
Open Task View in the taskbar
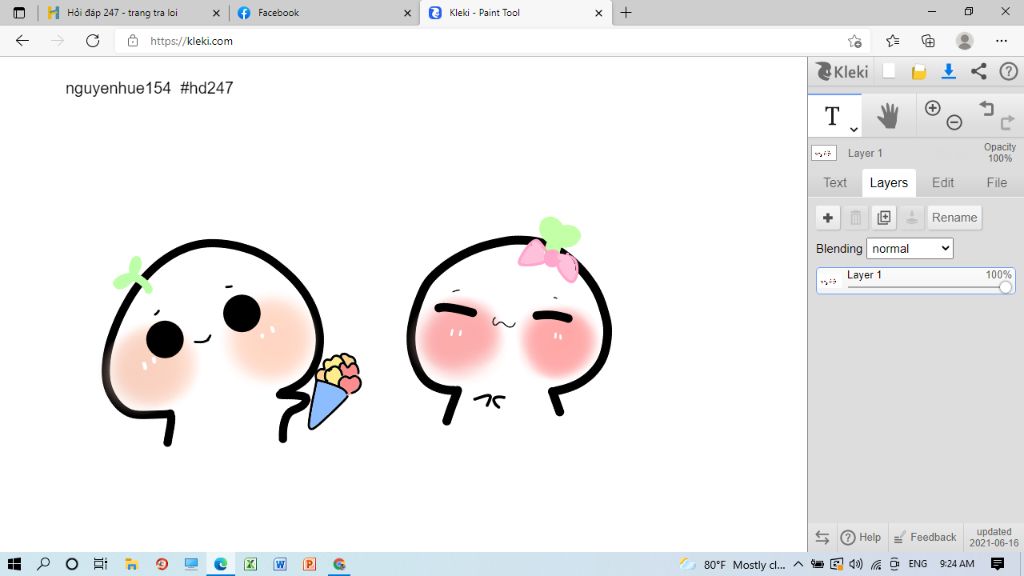pos(100,564)
